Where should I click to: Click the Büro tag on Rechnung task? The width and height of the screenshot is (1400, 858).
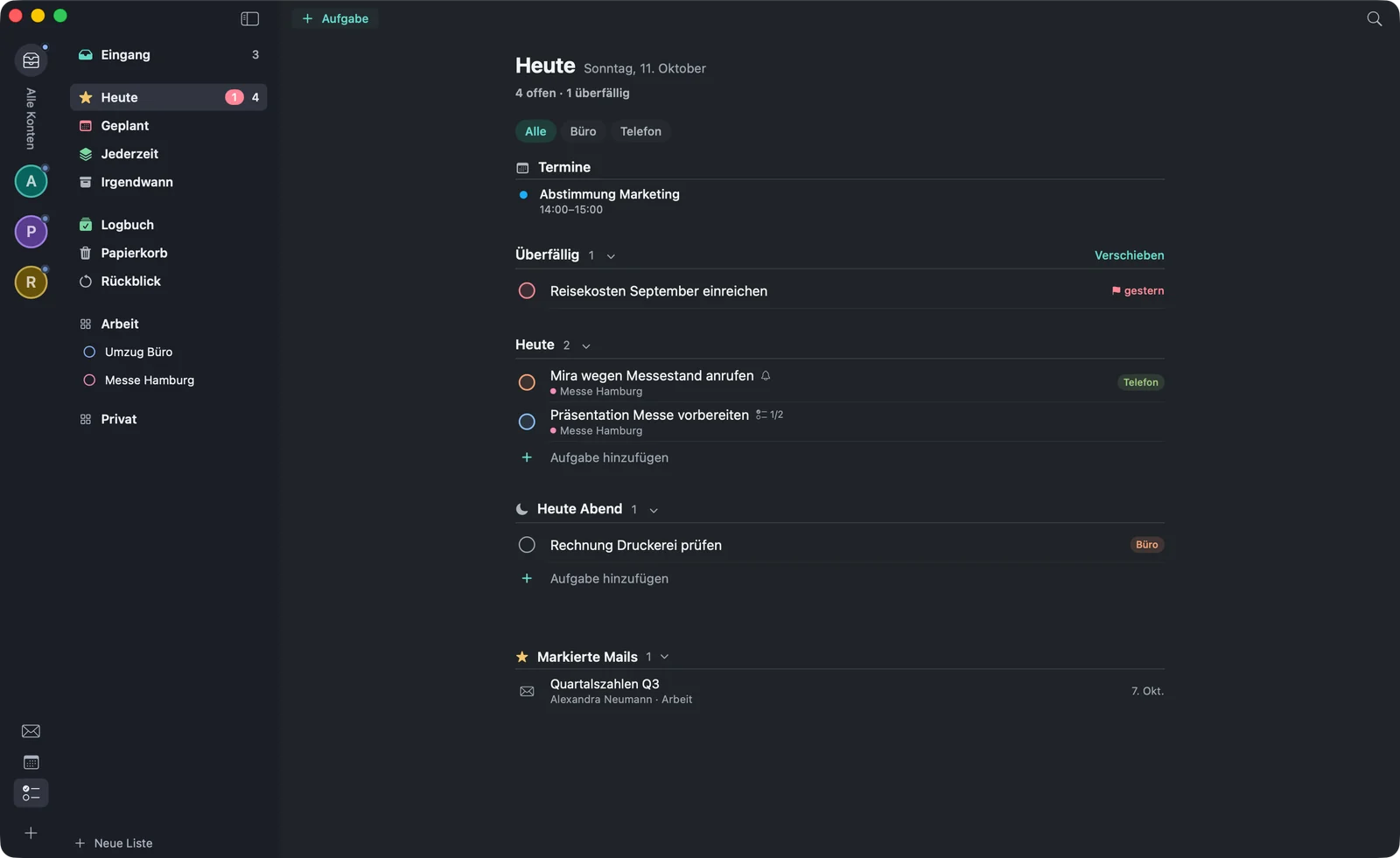1146,545
